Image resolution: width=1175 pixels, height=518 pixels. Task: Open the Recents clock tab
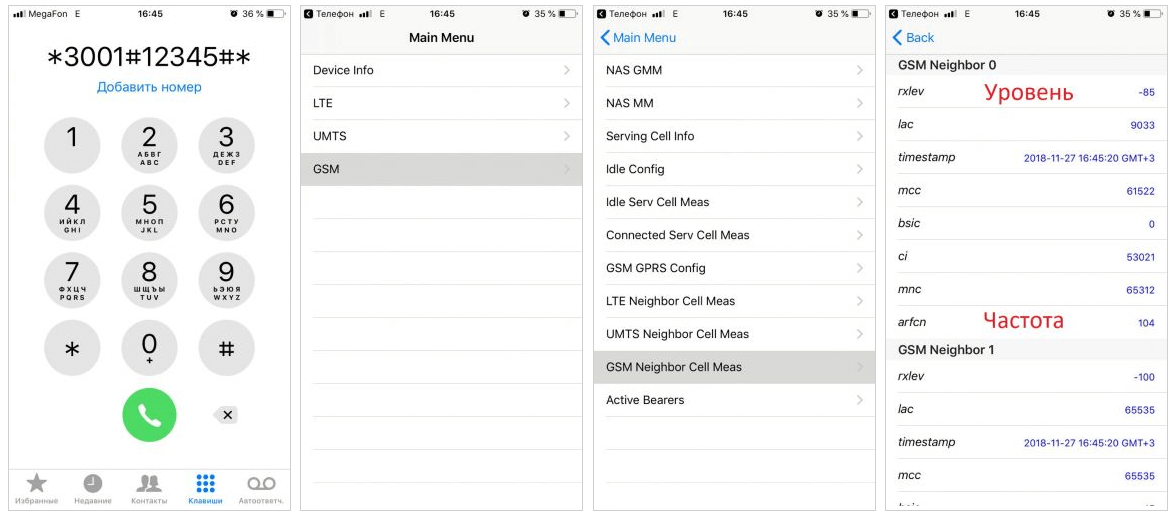92,483
